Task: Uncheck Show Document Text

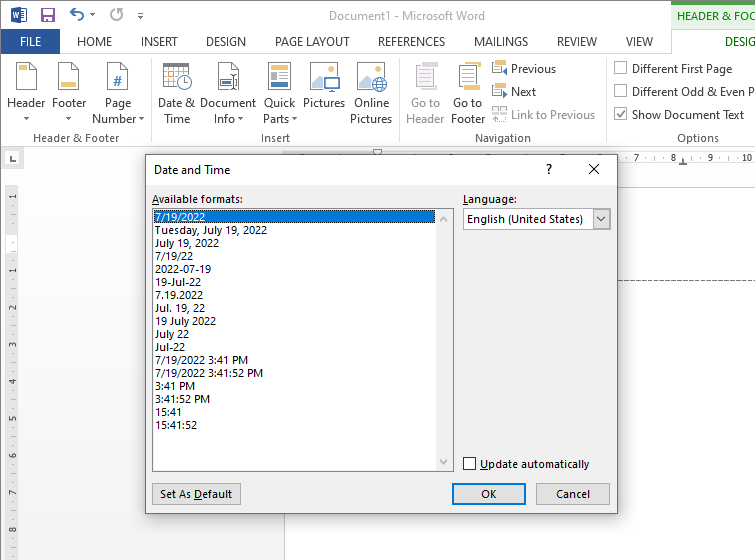Action: point(621,115)
